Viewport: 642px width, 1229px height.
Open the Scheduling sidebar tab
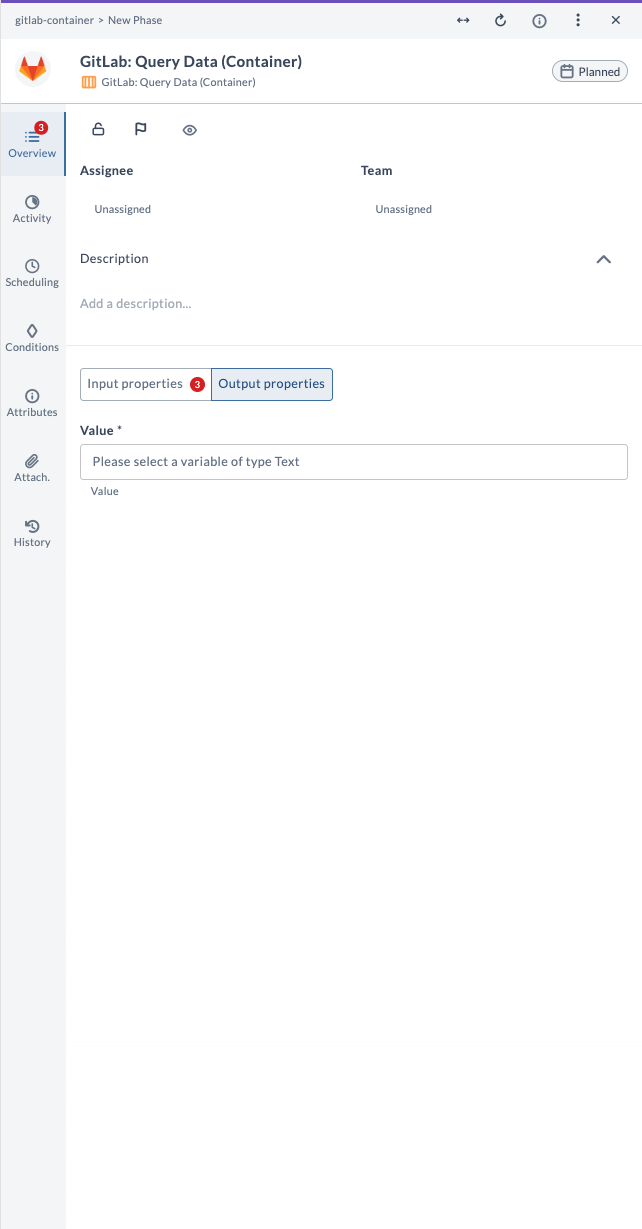(32, 274)
